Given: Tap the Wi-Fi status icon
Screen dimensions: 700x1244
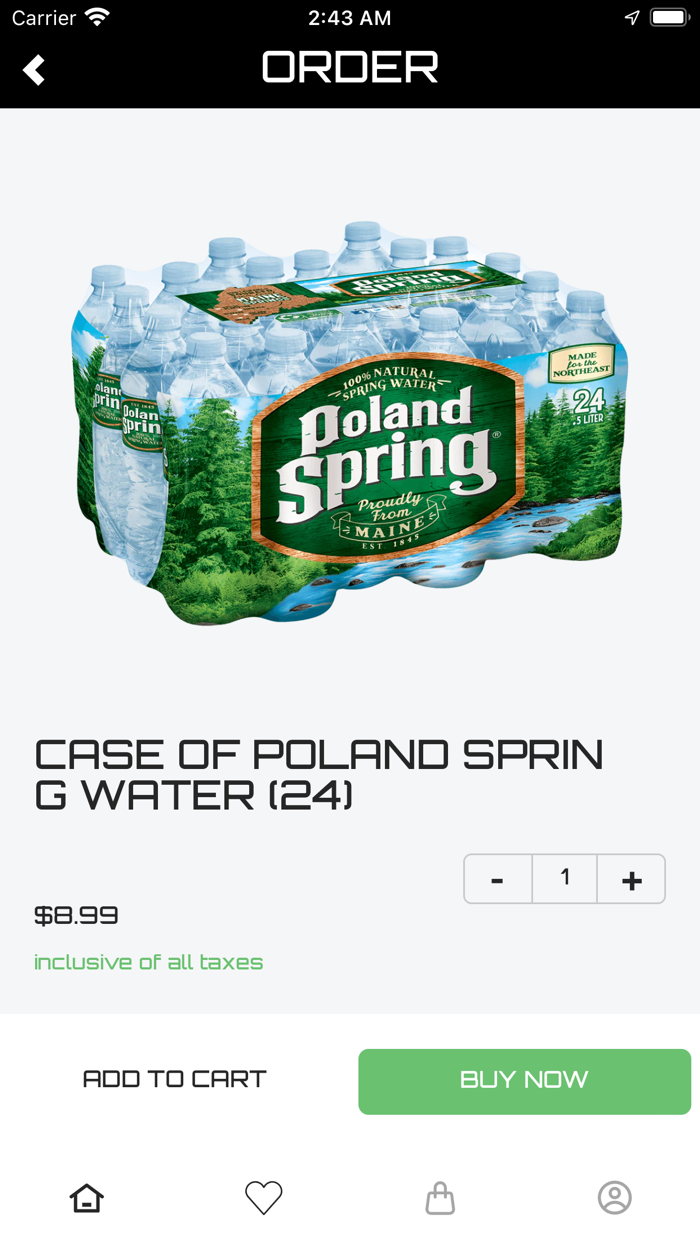Looking at the screenshot, I should (97, 17).
